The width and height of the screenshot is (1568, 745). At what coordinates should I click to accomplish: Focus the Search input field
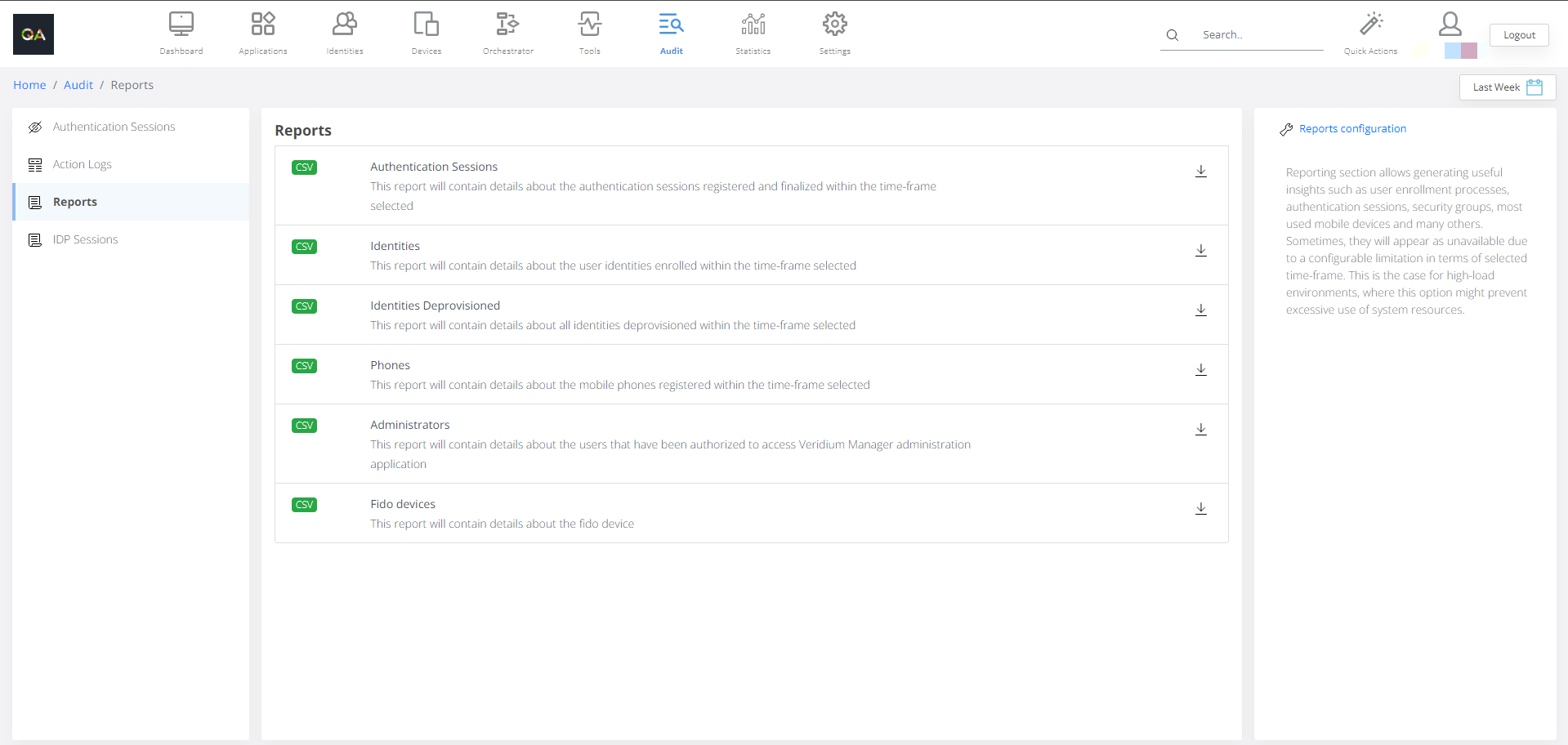[1258, 35]
